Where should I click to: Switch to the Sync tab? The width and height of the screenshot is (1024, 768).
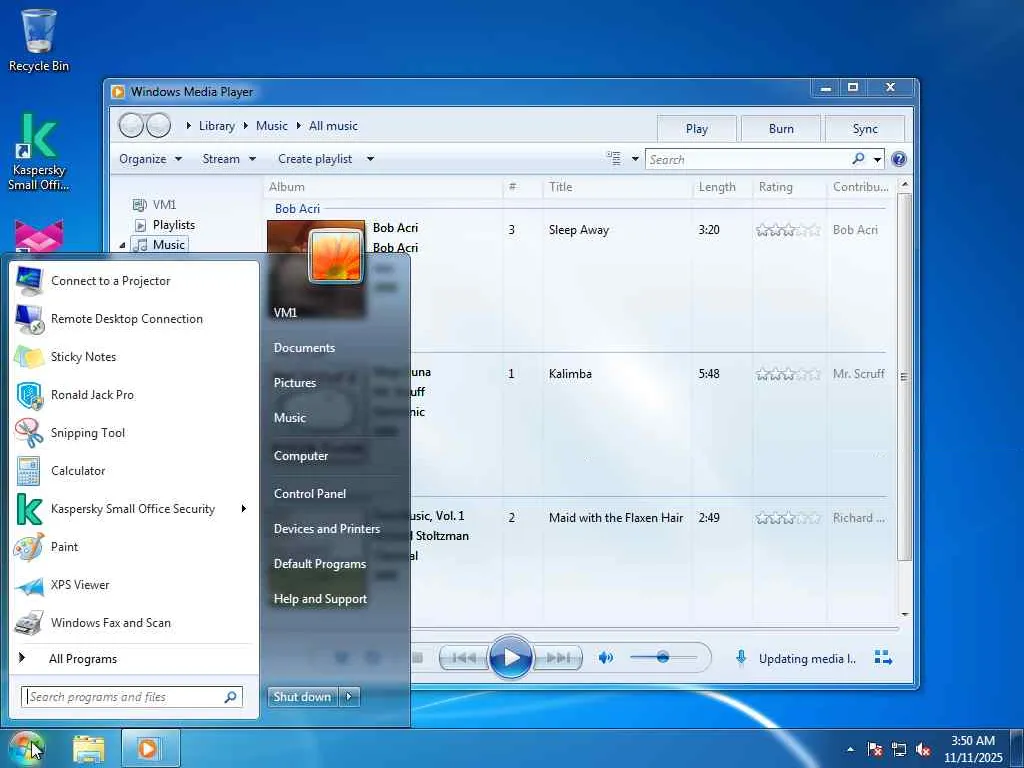[x=865, y=129]
